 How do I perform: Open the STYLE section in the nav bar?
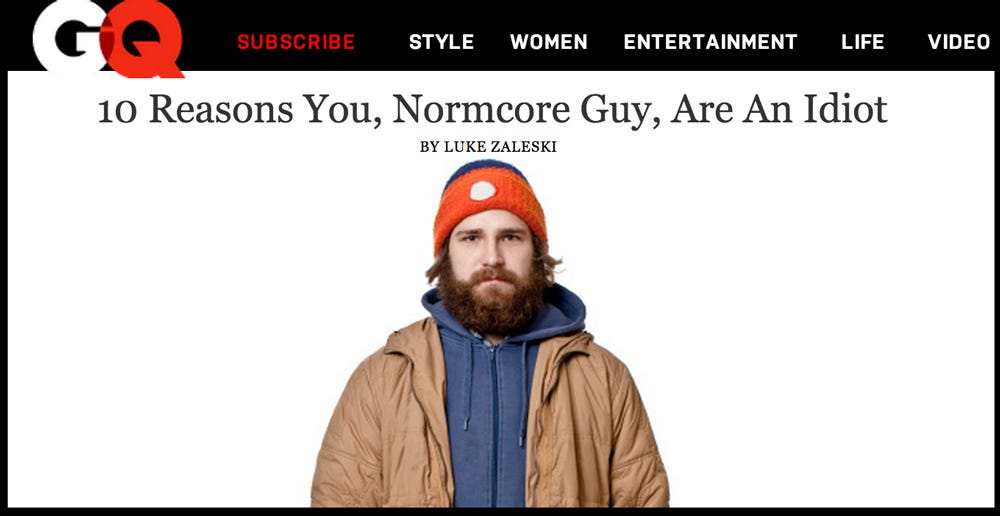pos(441,42)
